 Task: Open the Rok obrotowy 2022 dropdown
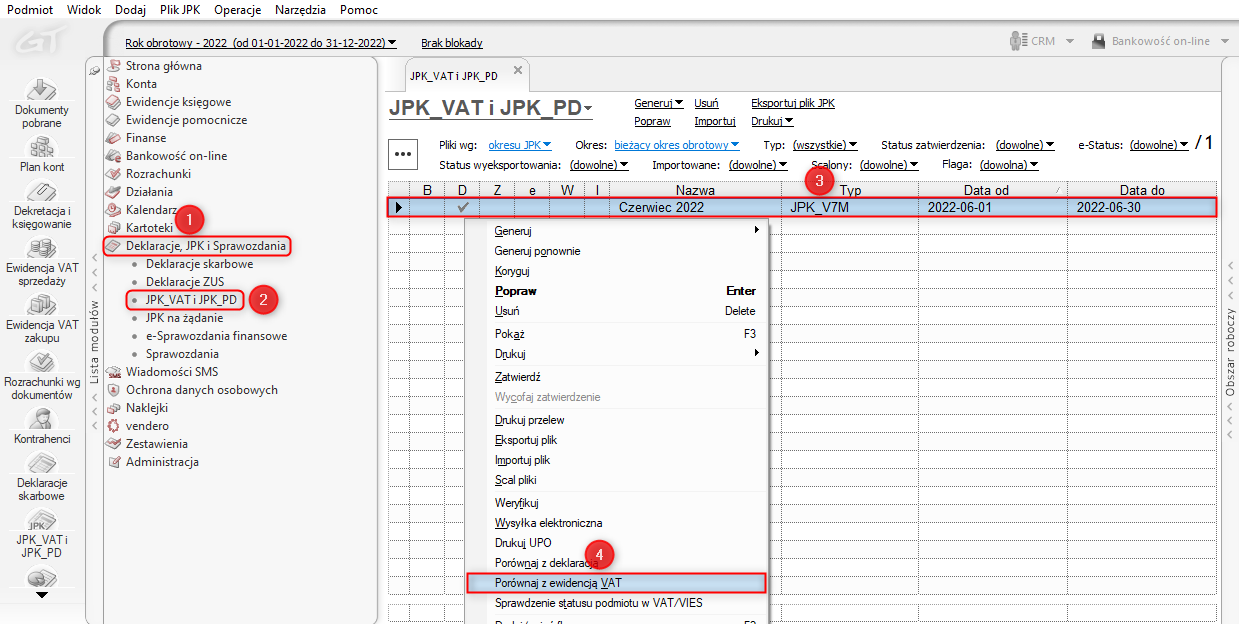tap(260, 43)
